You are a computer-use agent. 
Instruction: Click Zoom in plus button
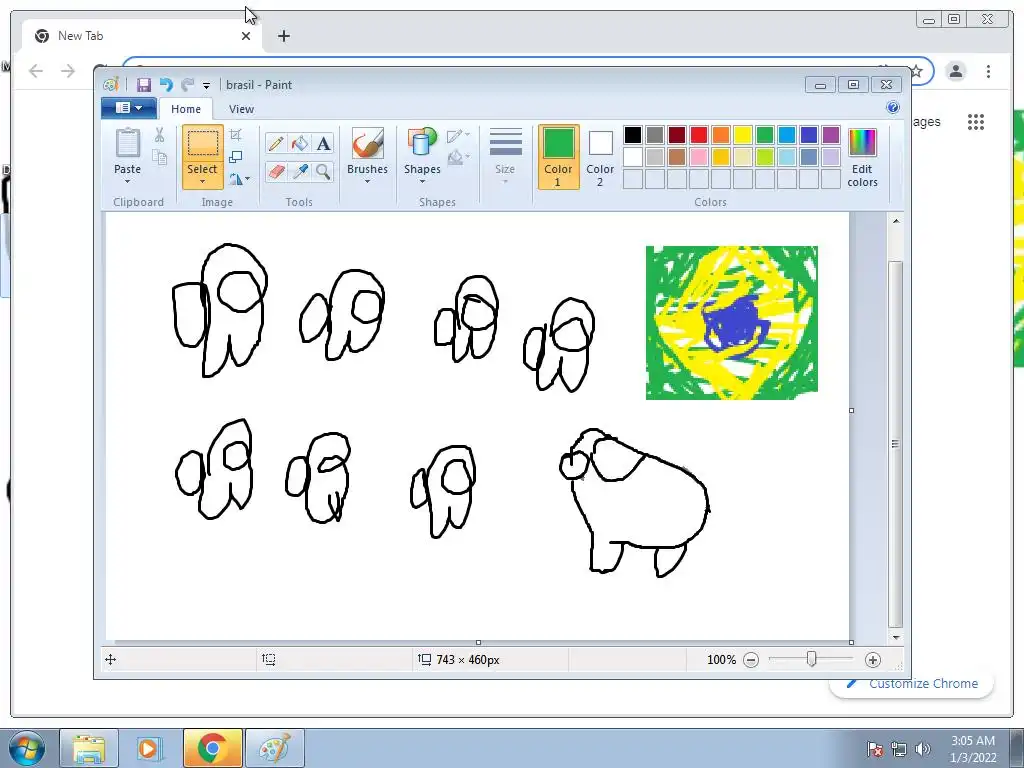click(x=872, y=660)
